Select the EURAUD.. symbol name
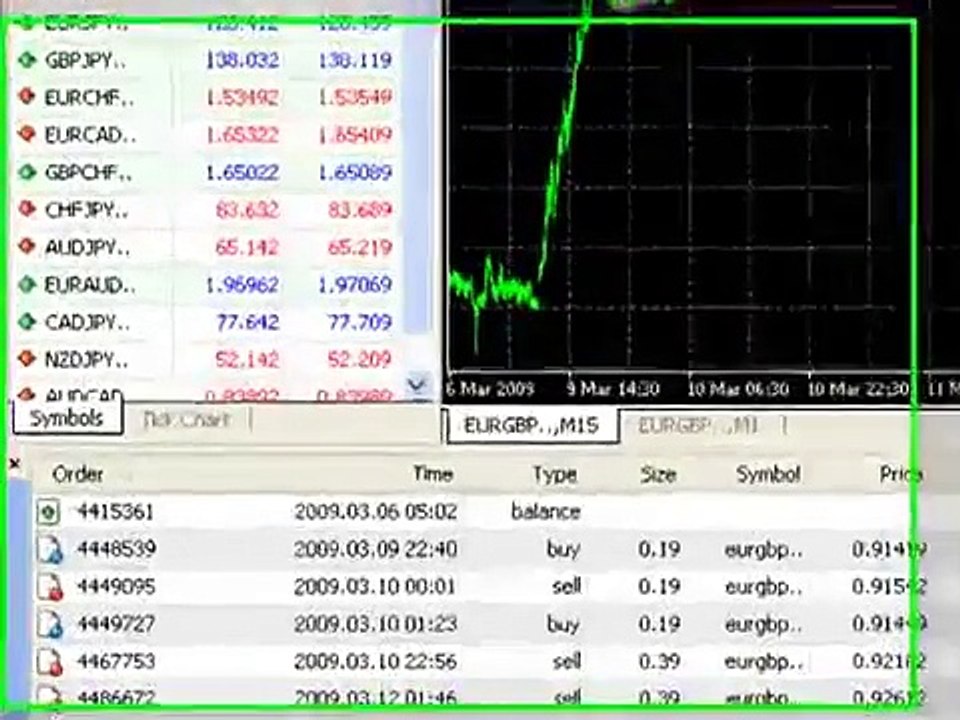 coord(91,285)
